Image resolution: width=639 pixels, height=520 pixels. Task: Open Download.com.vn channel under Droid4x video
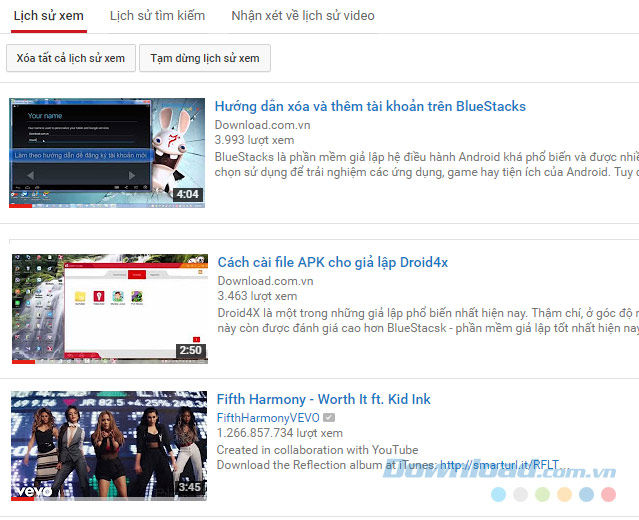(x=265, y=281)
